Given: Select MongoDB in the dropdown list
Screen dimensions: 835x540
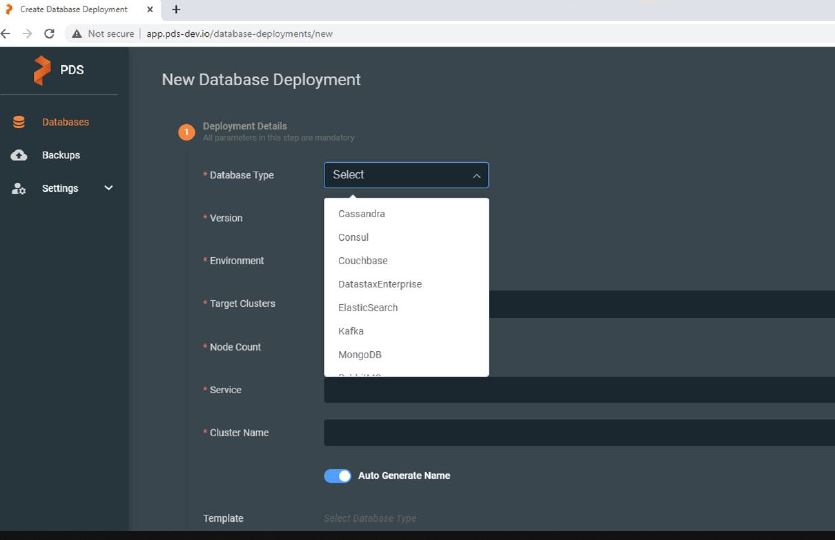Looking at the screenshot, I should coord(360,355).
